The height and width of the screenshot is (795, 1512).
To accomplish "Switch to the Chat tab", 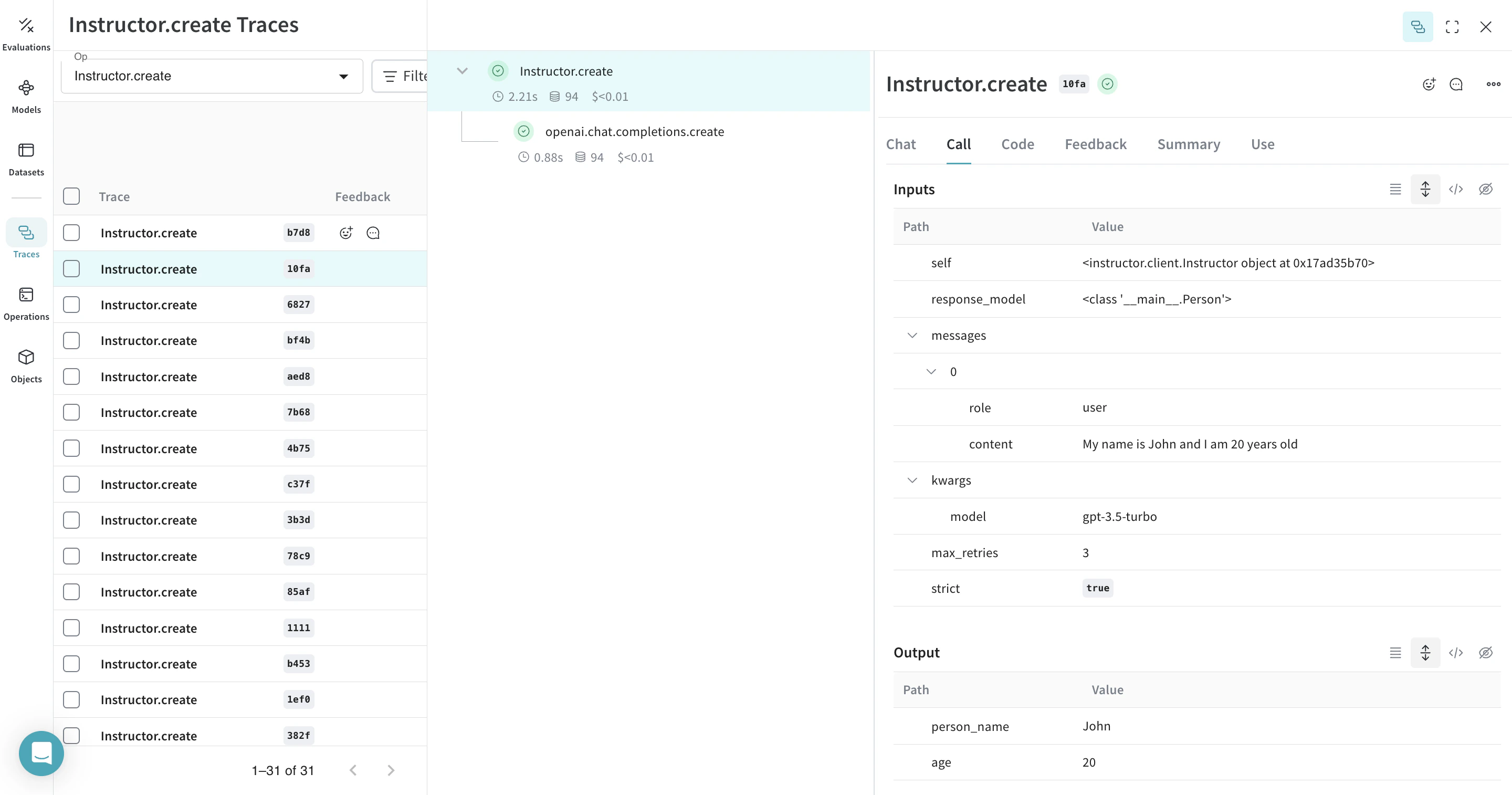I will pos(901,144).
